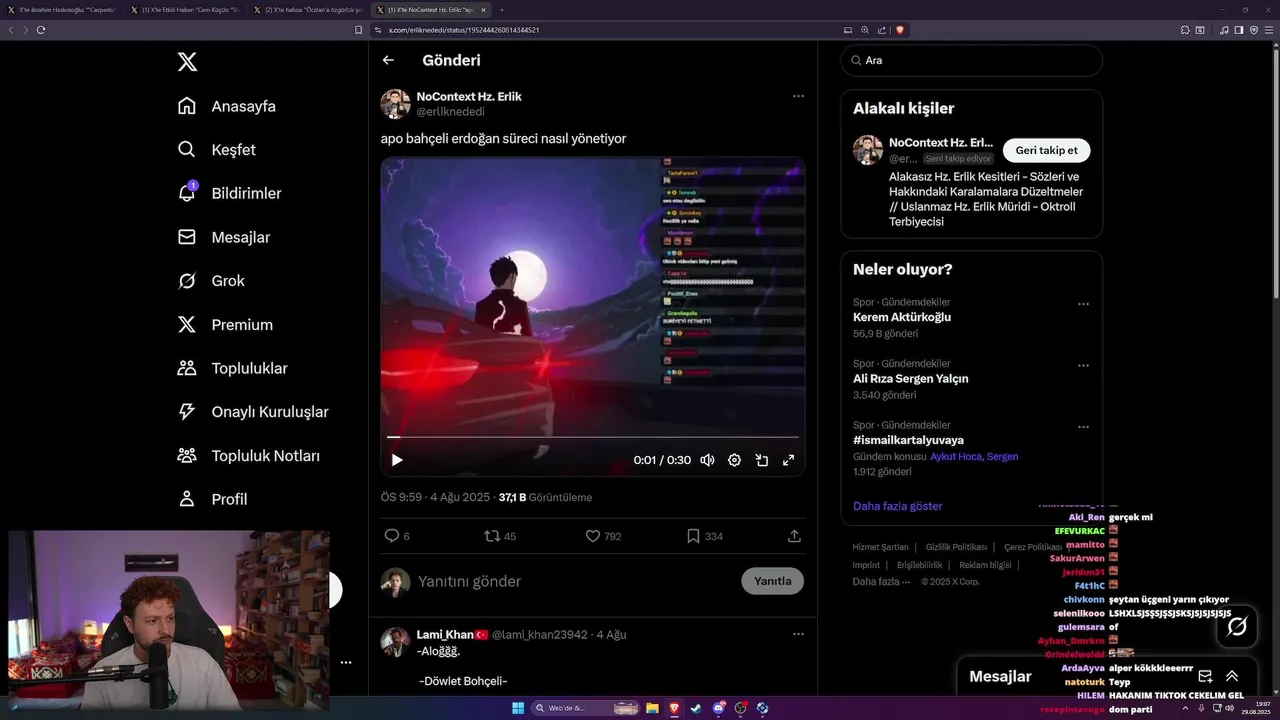Open Premium in the sidebar
This screenshot has height=720, width=1280.
tap(225, 325)
